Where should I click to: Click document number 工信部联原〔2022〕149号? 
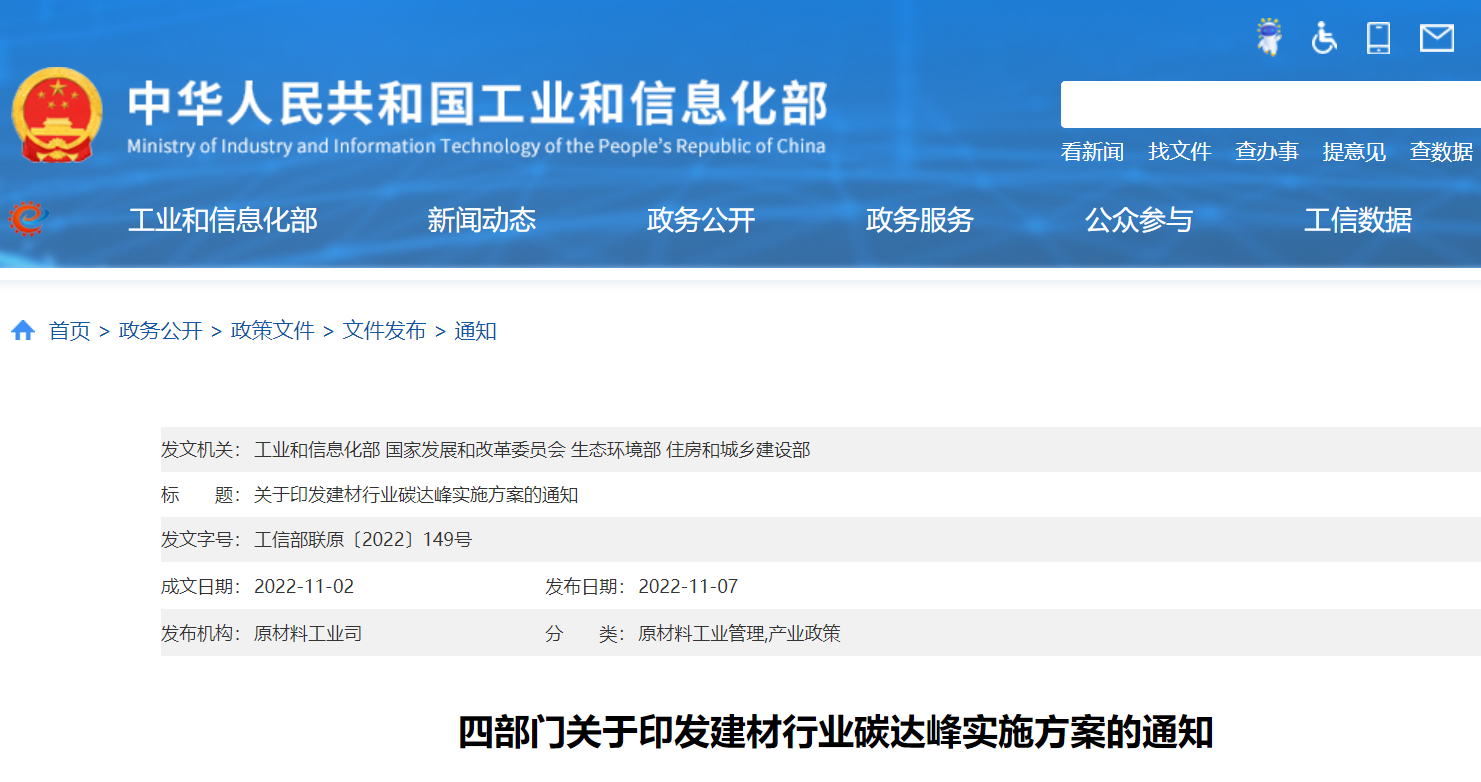pyautogui.click(x=363, y=540)
